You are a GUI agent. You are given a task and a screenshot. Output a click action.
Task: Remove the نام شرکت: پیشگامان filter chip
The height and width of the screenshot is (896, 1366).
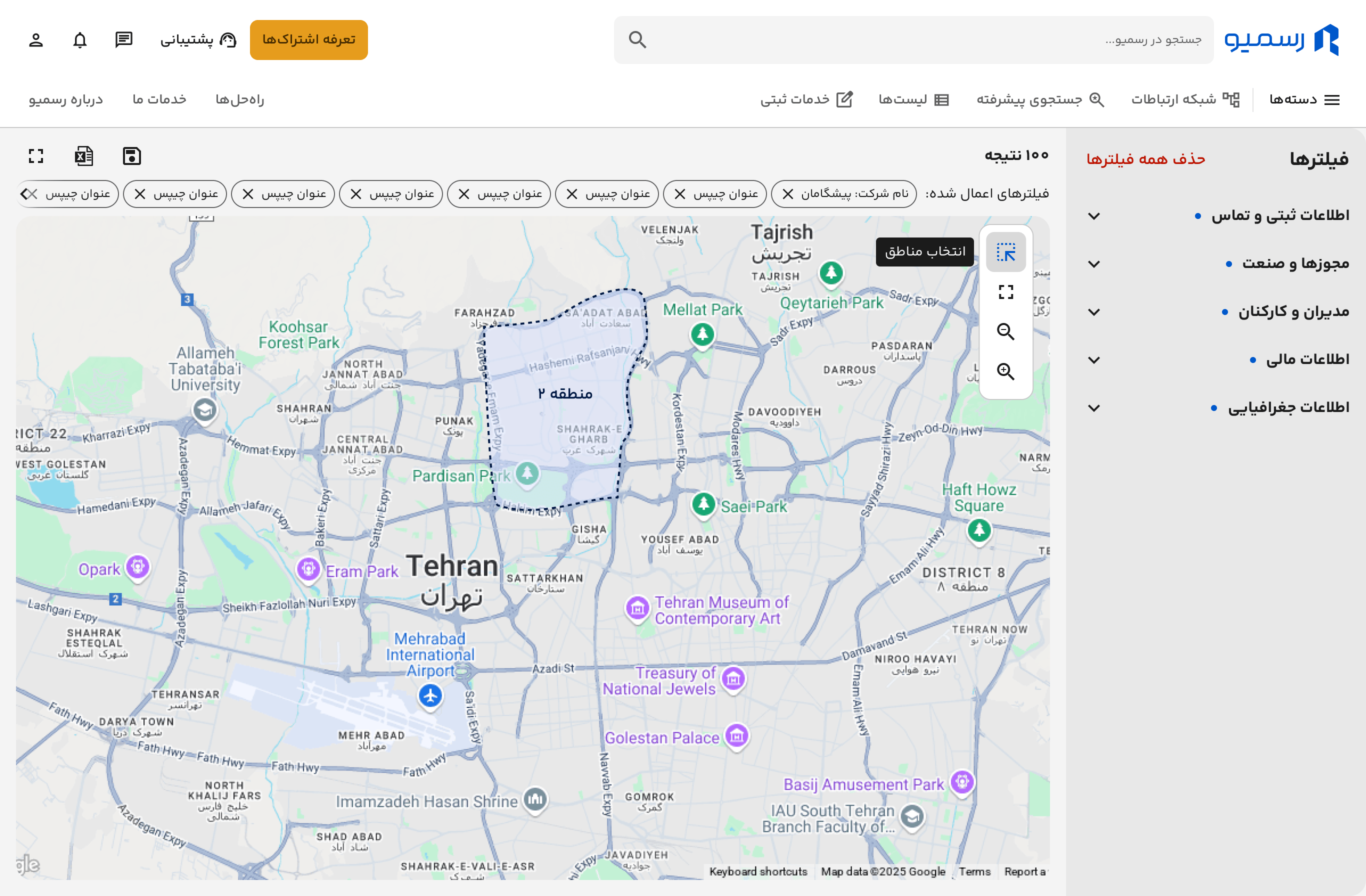point(788,194)
